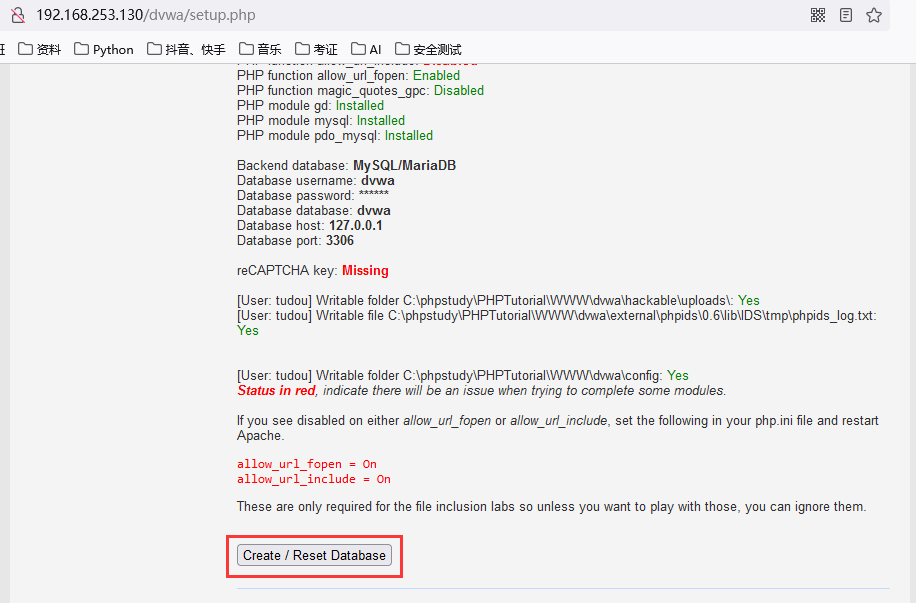
Task: Click the reCAPTCHA key Missing status
Action: pos(365,271)
